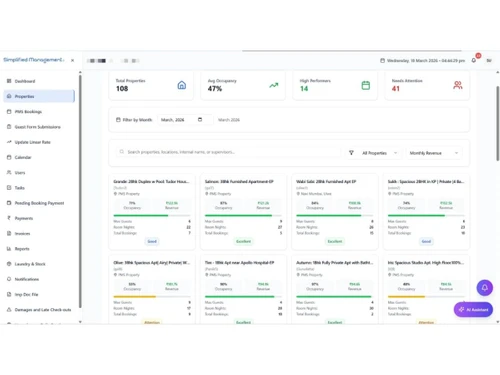
Task: Click sidebar scroll down arrow
Action: point(80,322)
